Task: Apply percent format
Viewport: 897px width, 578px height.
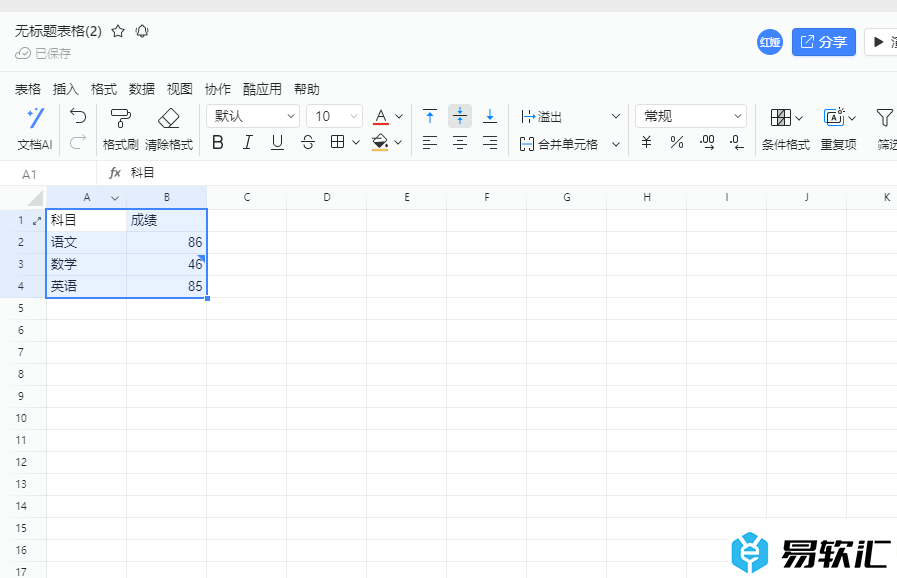Action: (x=677, y=142)
